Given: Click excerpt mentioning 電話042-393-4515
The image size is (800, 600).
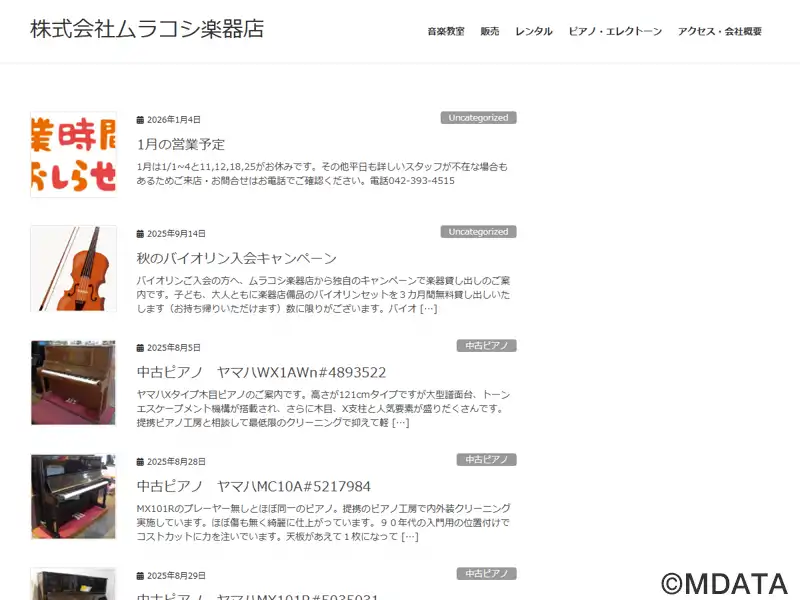Looking at the screenshot, I should [x=322, y=174].
